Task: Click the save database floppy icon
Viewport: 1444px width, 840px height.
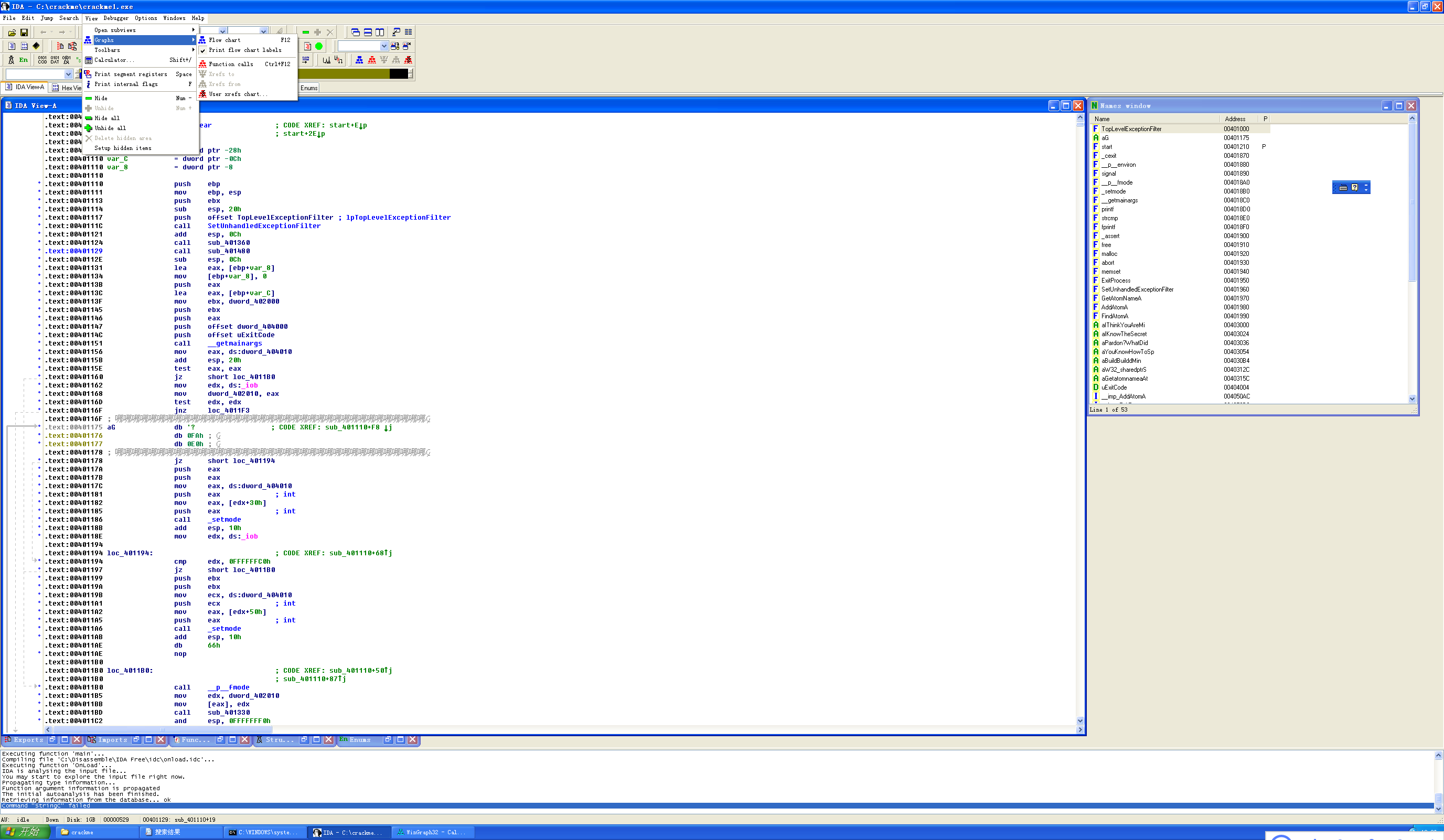Action: pyautogui.click(x=24, y=33)
